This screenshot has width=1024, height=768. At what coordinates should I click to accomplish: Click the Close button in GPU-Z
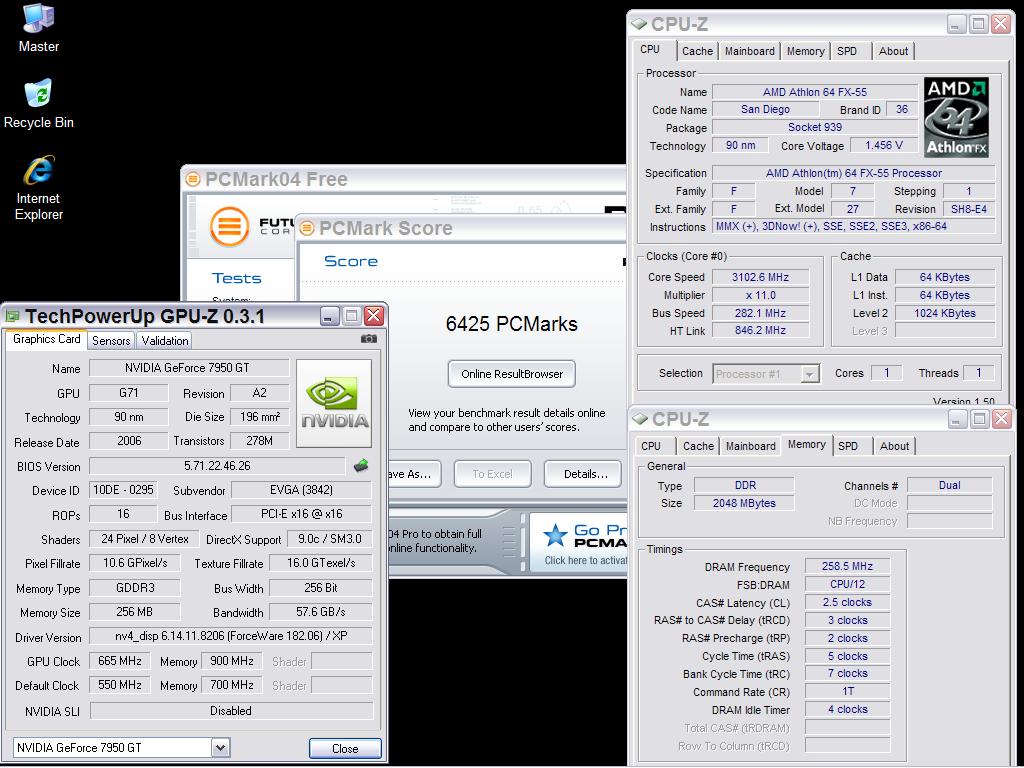pos(345,748)
